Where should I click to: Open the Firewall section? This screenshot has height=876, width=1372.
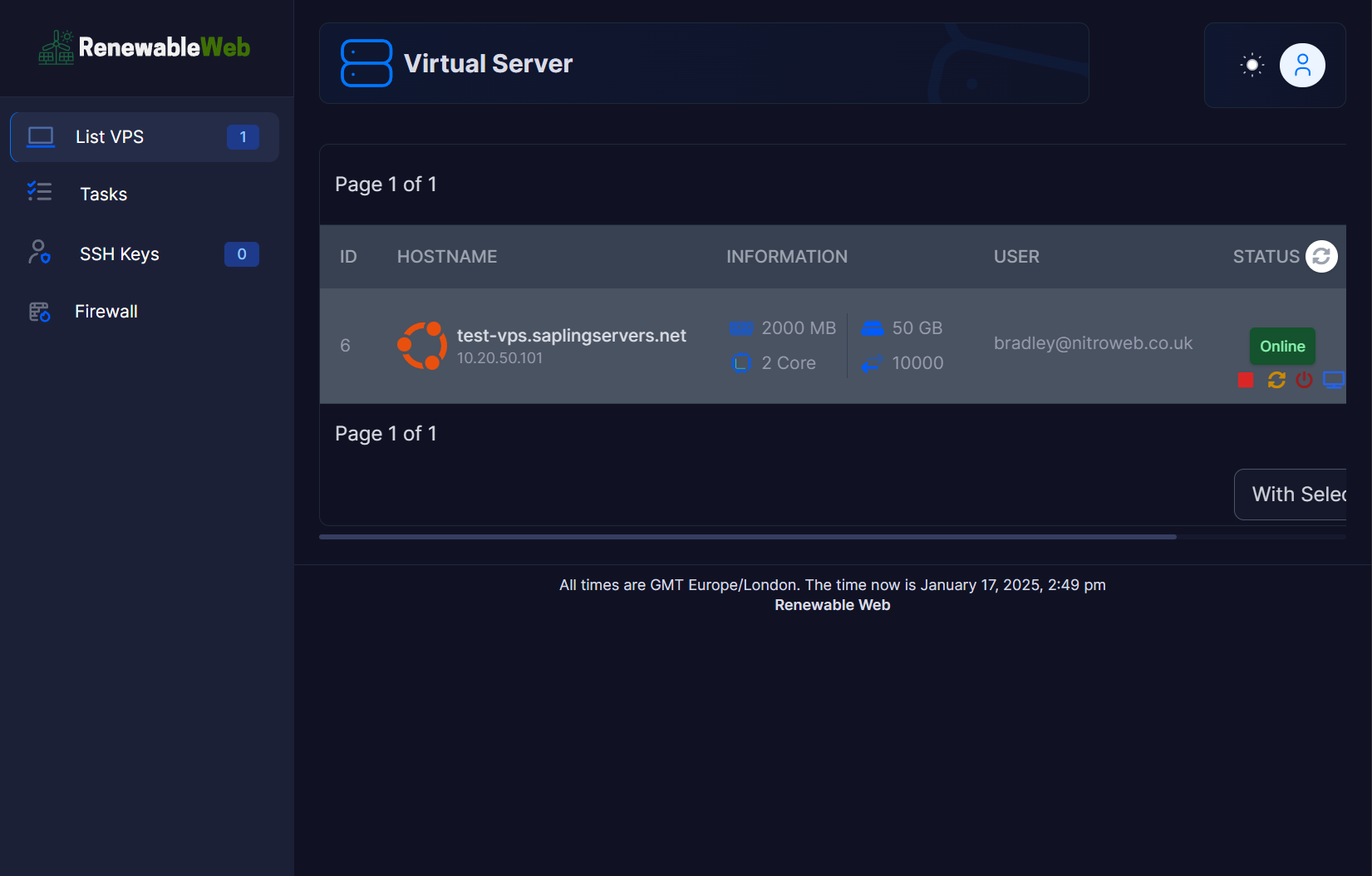106,311
